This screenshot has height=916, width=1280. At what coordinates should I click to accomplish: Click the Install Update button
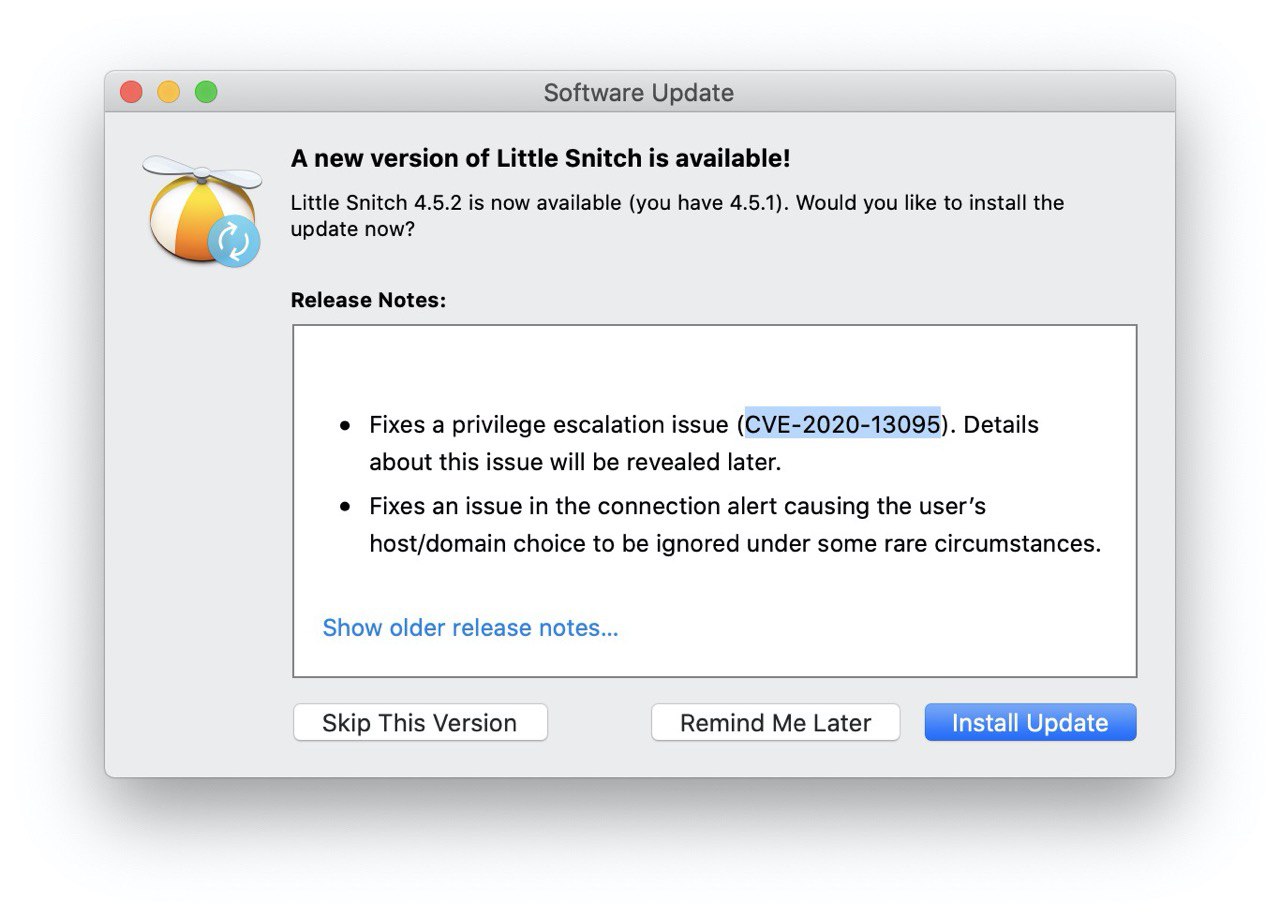(1030, 722)
